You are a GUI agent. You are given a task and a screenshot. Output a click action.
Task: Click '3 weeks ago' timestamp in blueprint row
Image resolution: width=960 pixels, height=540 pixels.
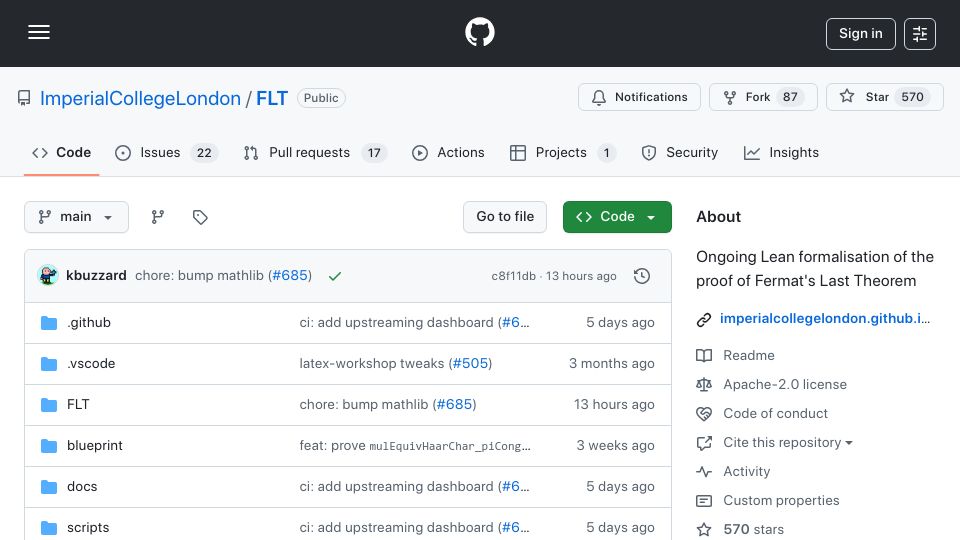(x=615, y=446)
